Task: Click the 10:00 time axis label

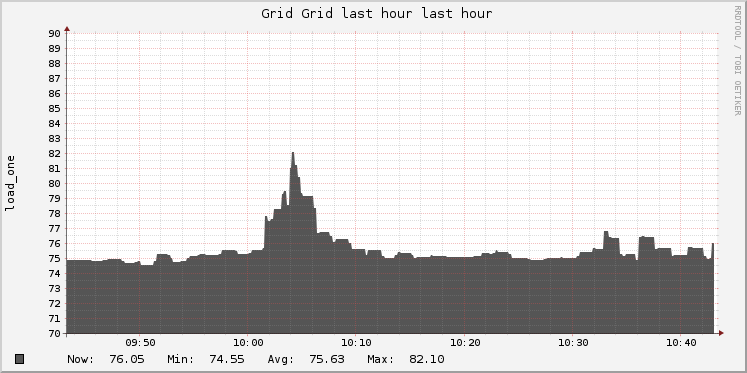Action: point(248,343)
